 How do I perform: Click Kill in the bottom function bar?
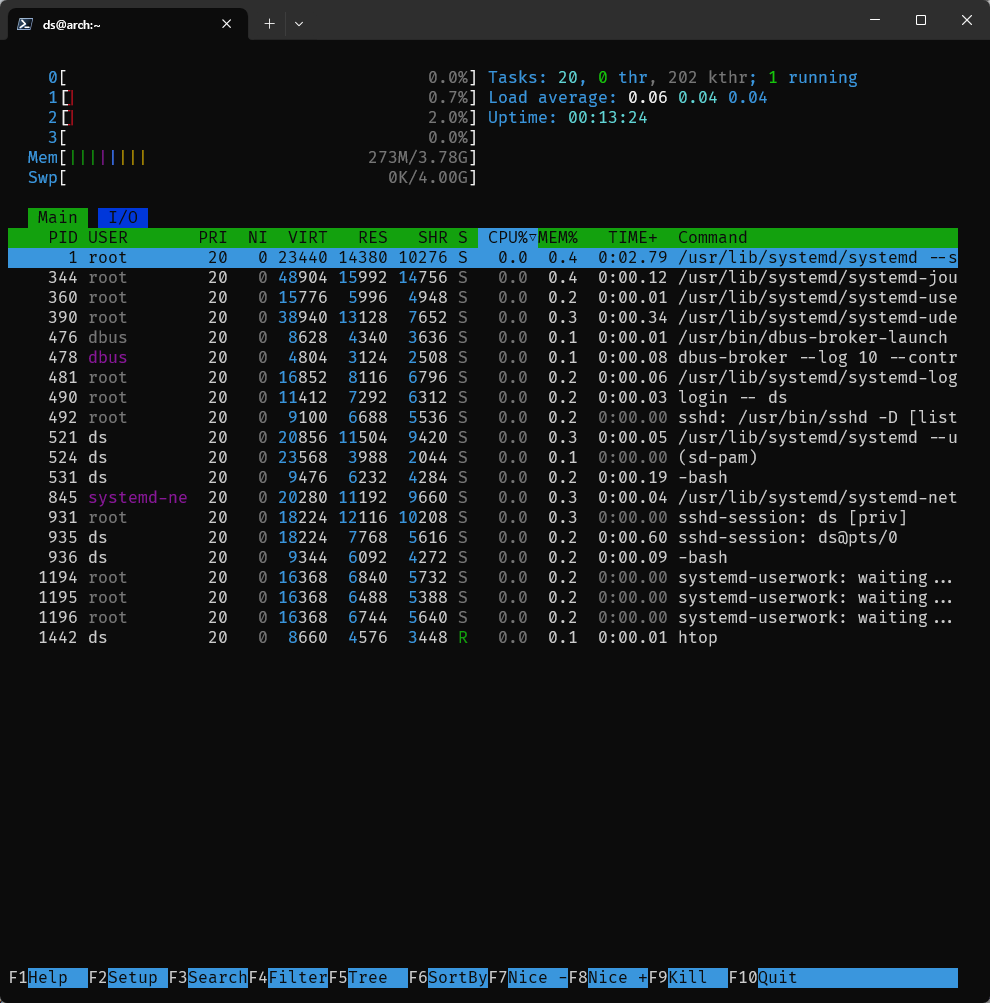tap(697, 977)
